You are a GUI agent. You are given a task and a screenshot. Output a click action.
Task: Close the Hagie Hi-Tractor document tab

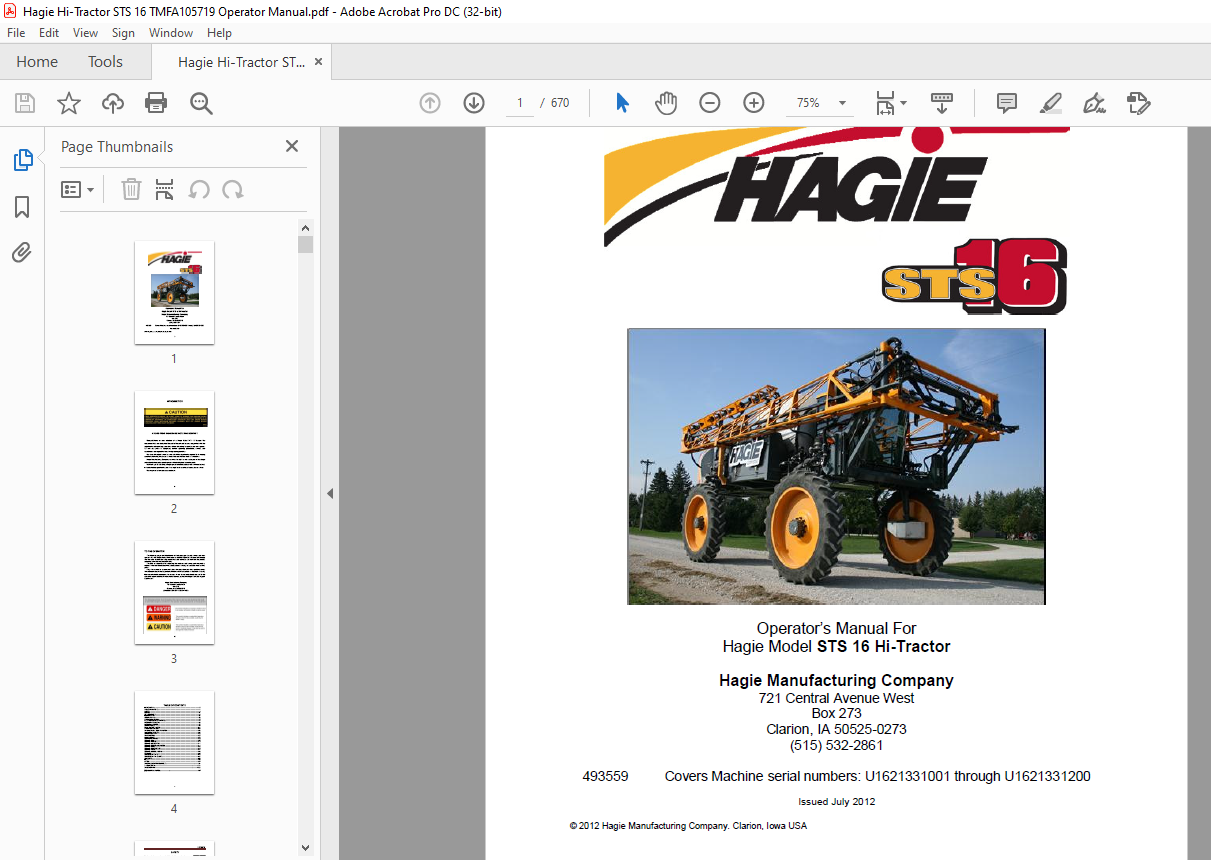click(x=318, y=62)
